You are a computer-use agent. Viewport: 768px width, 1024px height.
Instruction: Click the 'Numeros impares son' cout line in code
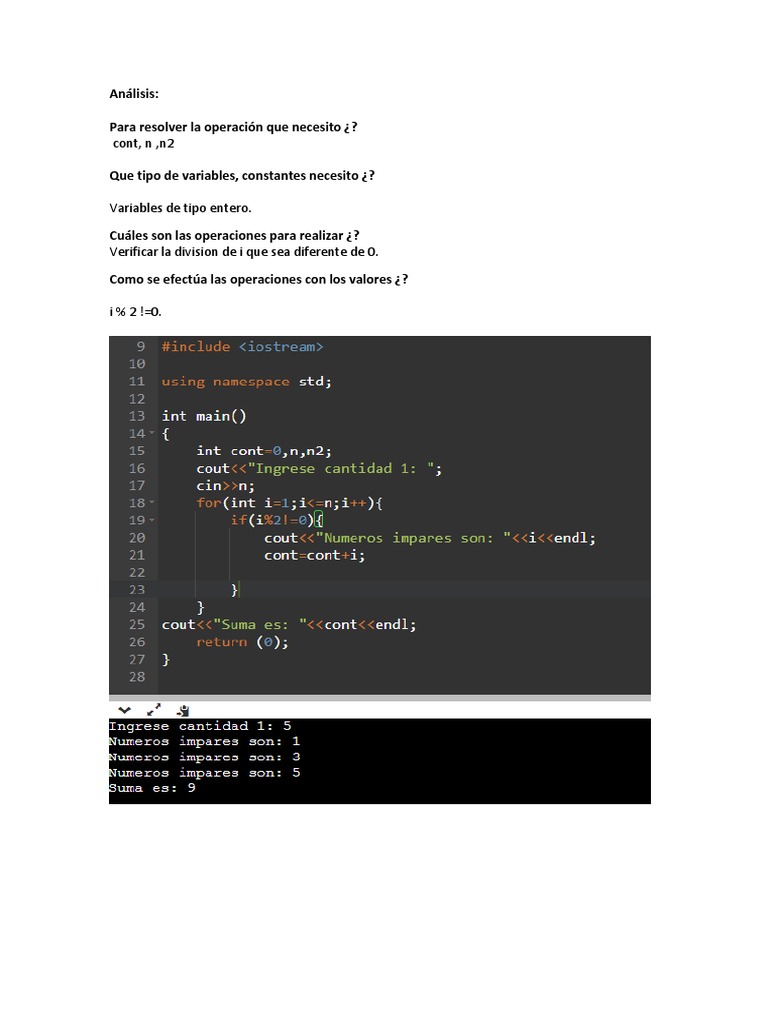click(x=430, y=538)
